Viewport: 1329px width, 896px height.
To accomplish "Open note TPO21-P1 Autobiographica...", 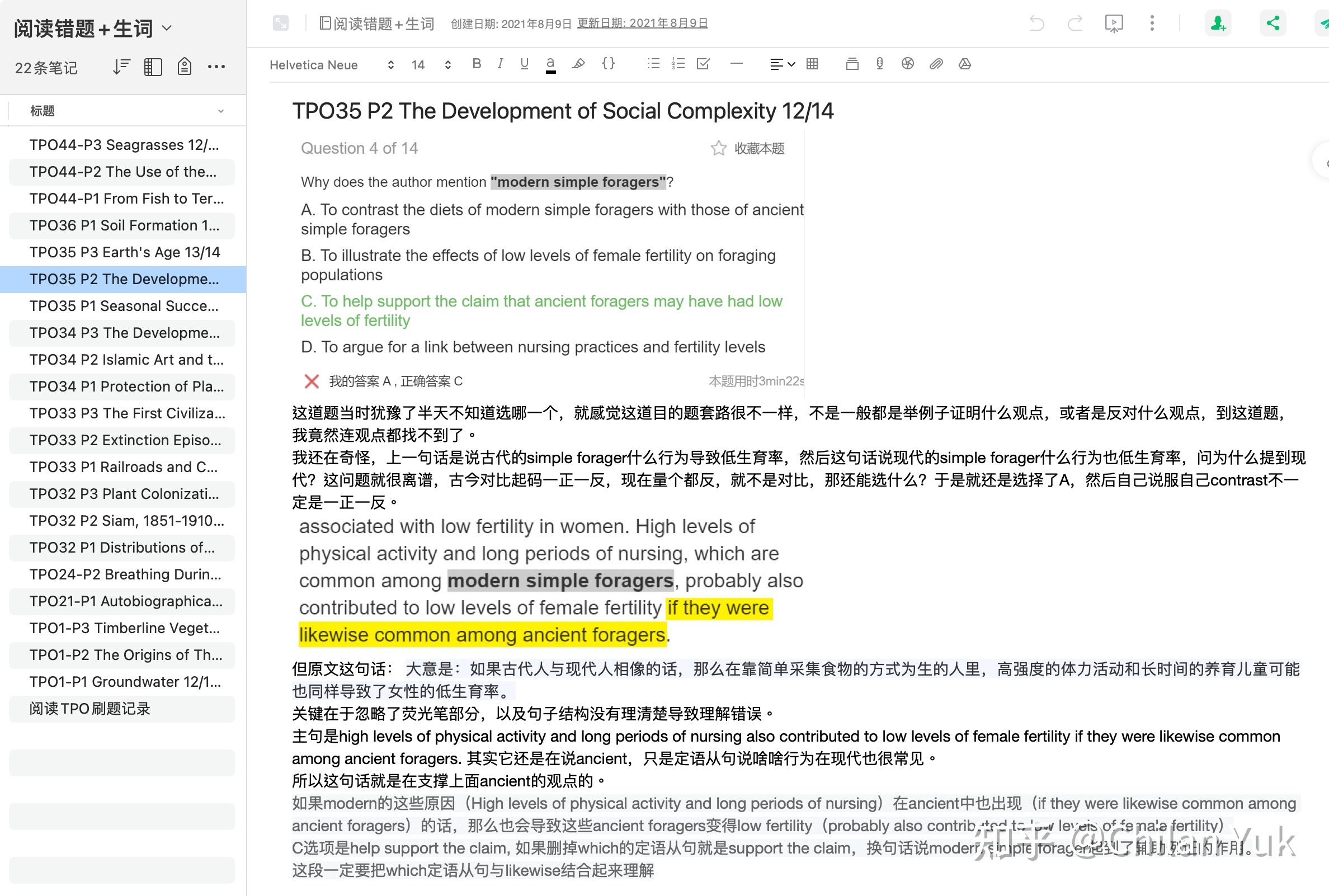I will [123, 602].
